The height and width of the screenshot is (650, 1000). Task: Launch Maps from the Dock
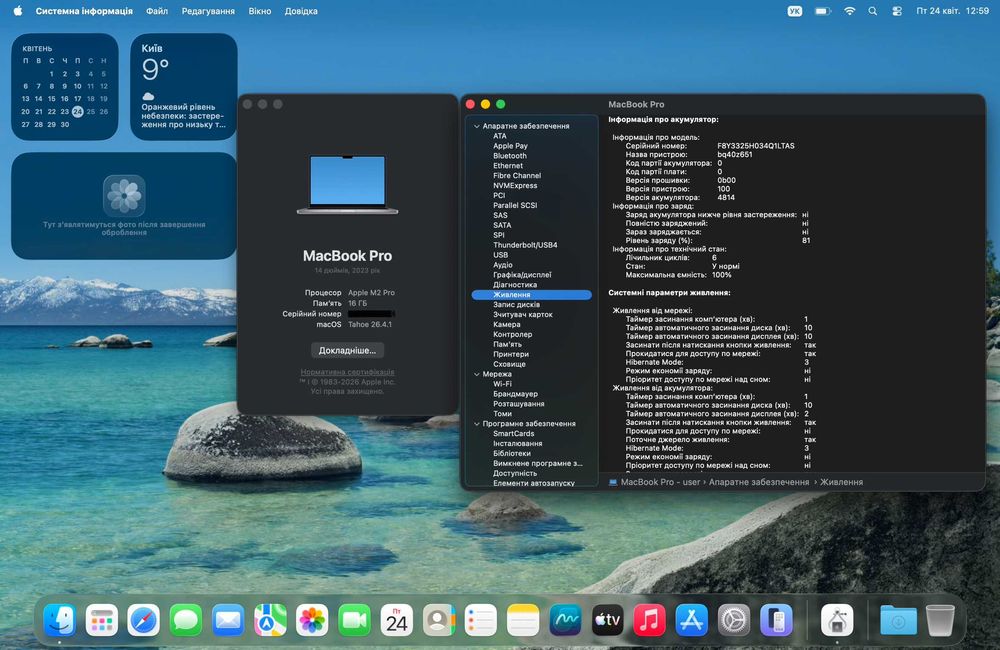click(270, 620)
